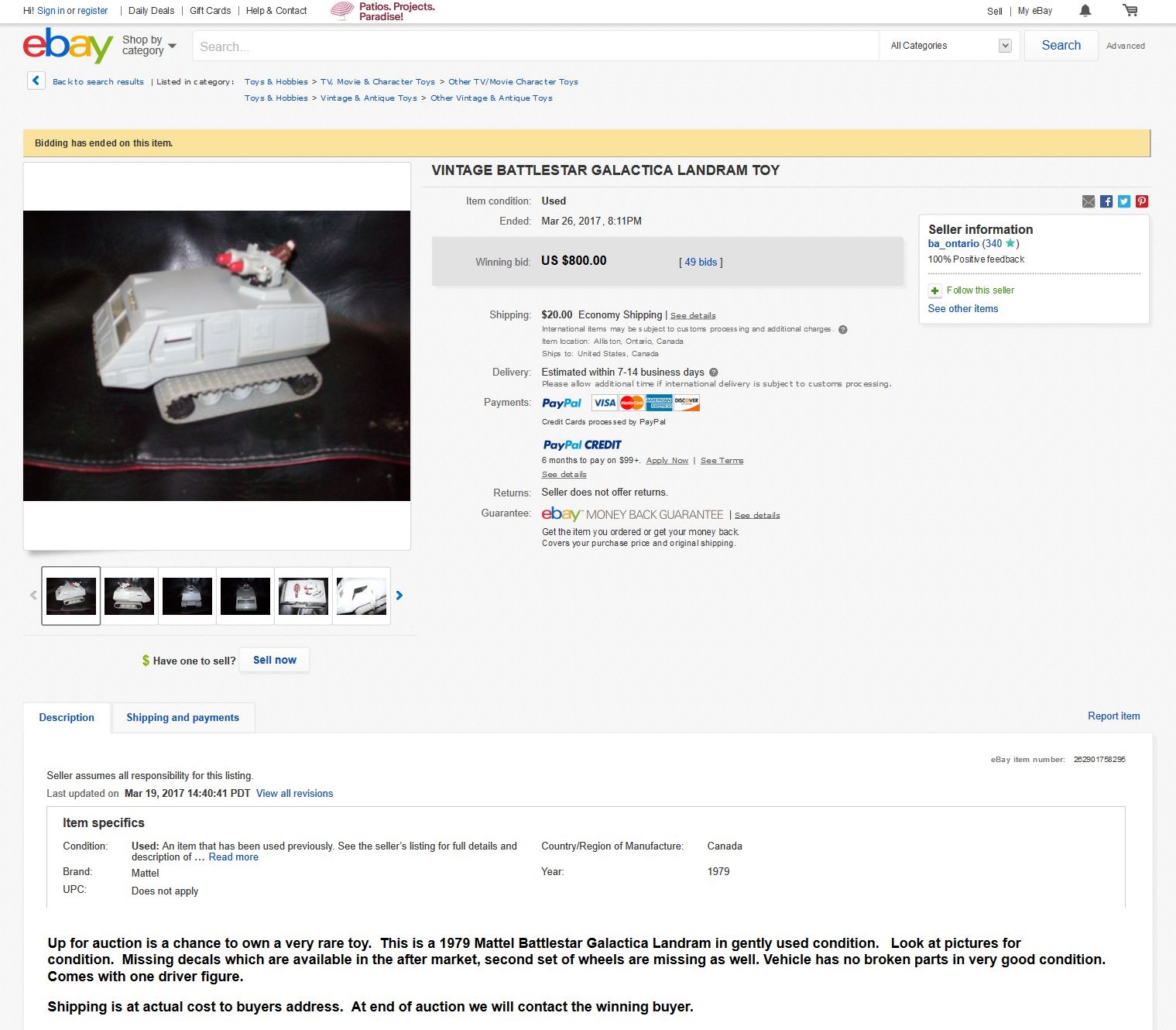Open the All Categories dropdown
The image size is (1176, 1030).
pos(951,46)
